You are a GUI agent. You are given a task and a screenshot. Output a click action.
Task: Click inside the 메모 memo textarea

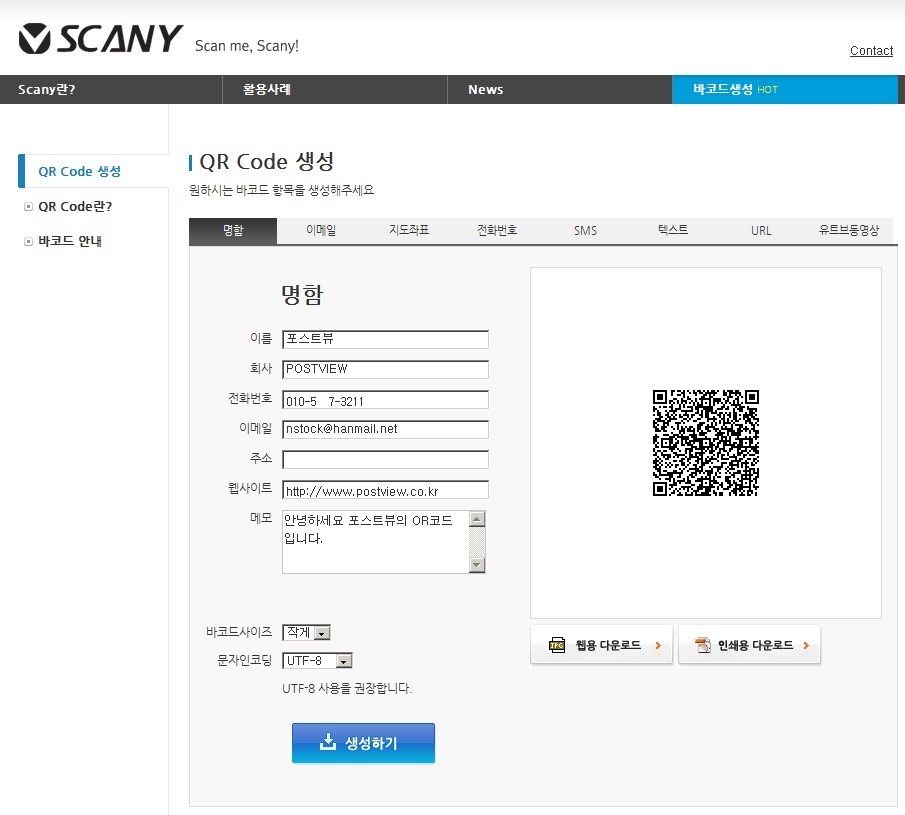tap(376, 541)
